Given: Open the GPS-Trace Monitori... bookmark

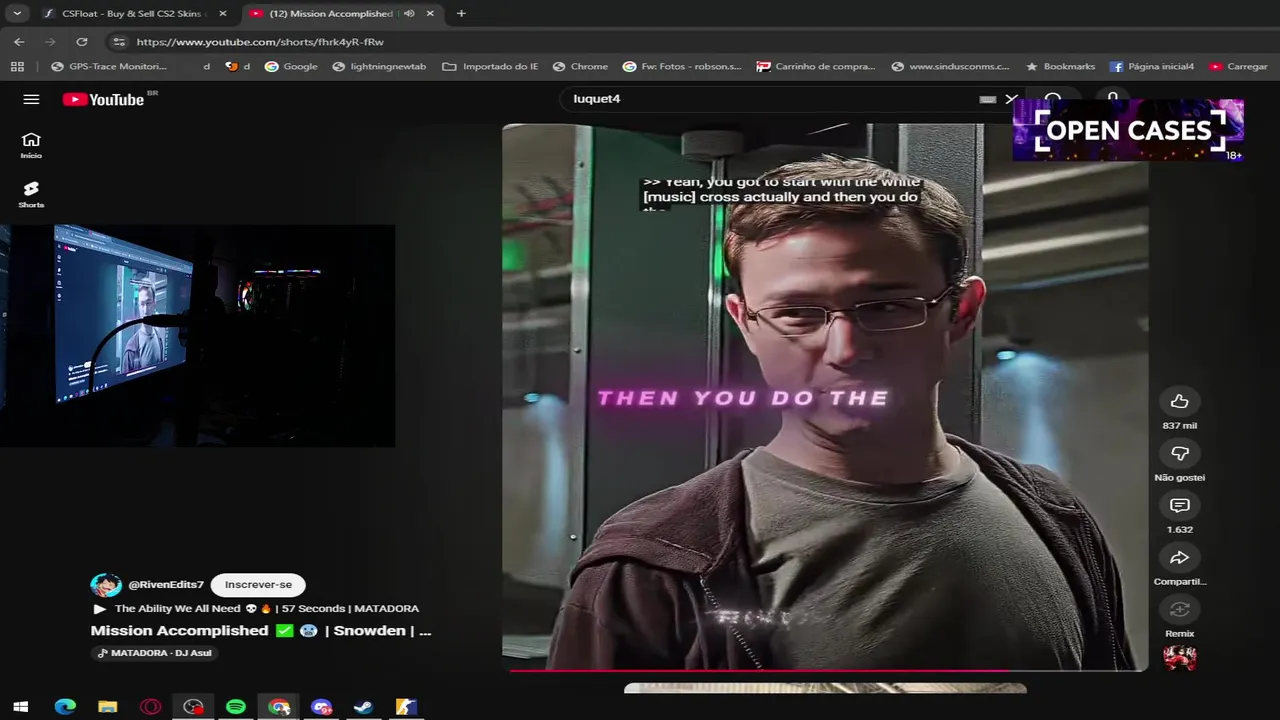Looking at the screenshot, I should coord(108,66).
